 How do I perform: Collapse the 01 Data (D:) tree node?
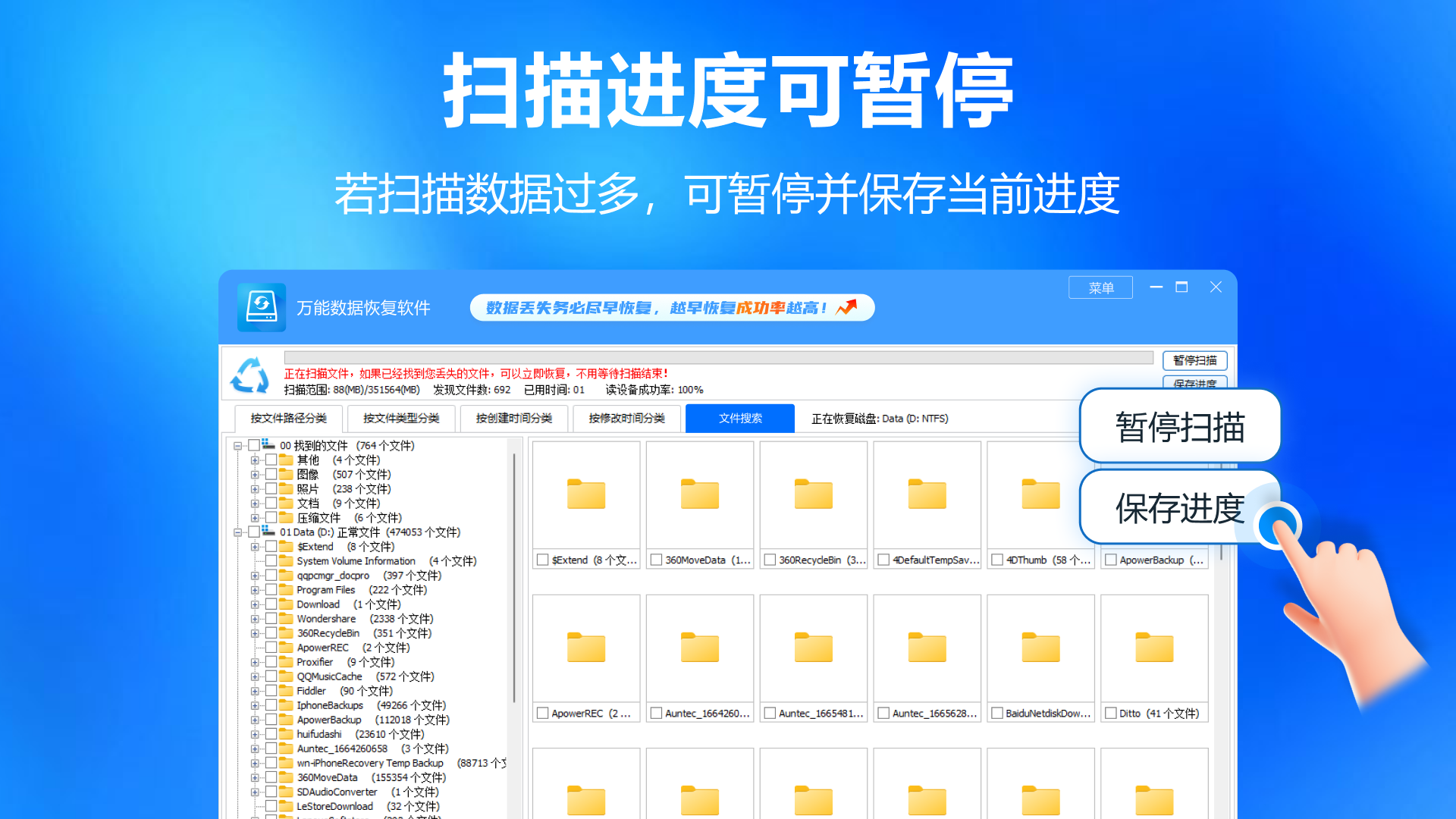click(x=238, y=532)
